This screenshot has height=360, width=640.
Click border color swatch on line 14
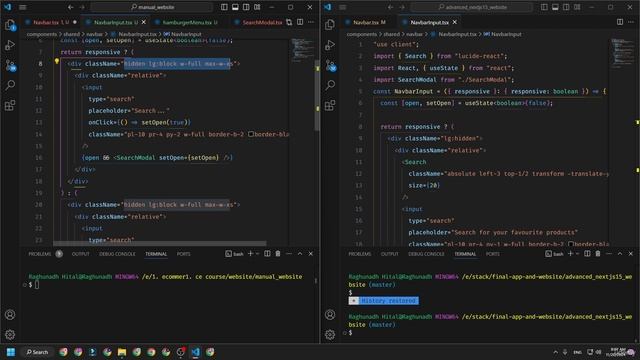tap(251, 134)
